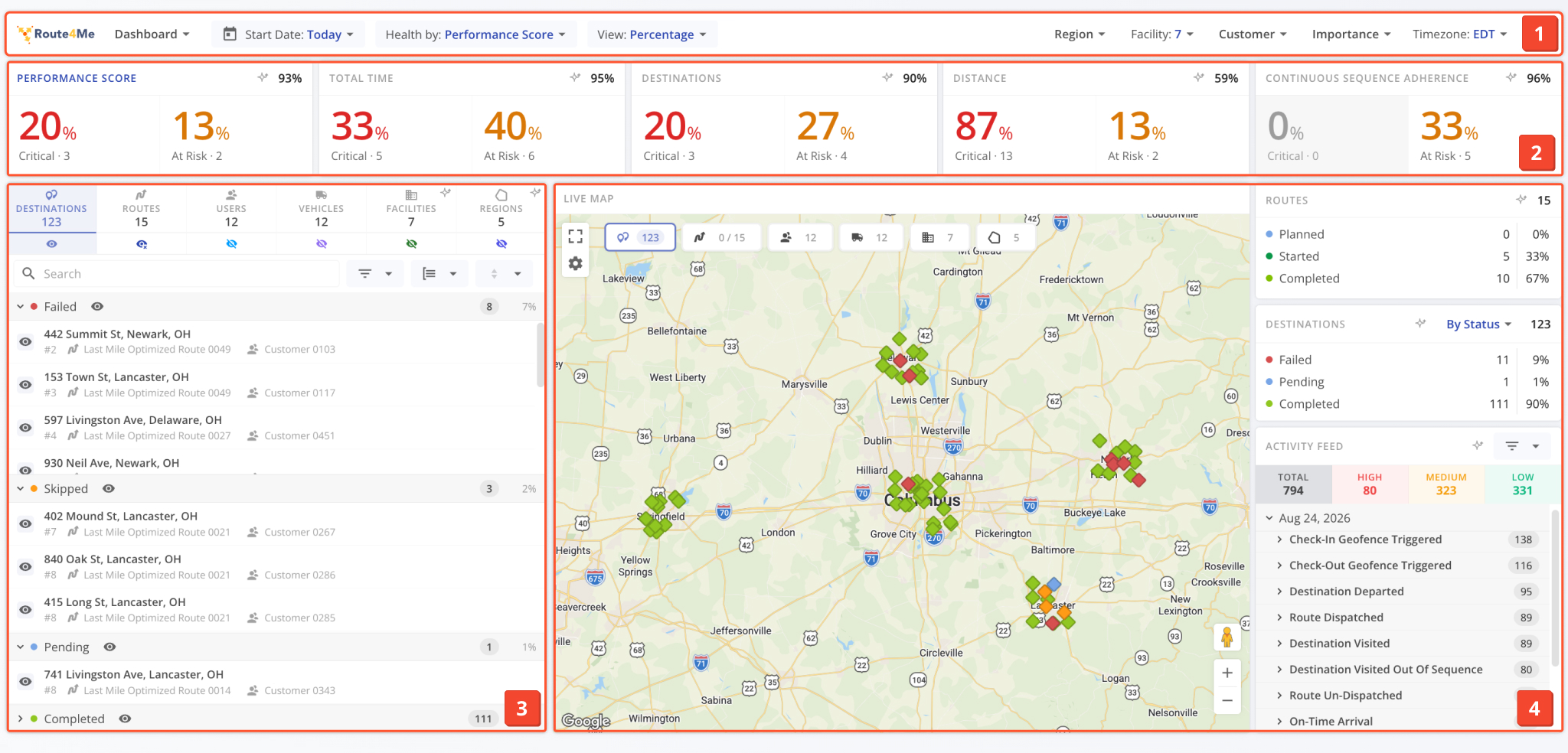The height and width of the screenshot is (753, 1568).
Task: Select the Regions 5 tab
Action: 501,208
